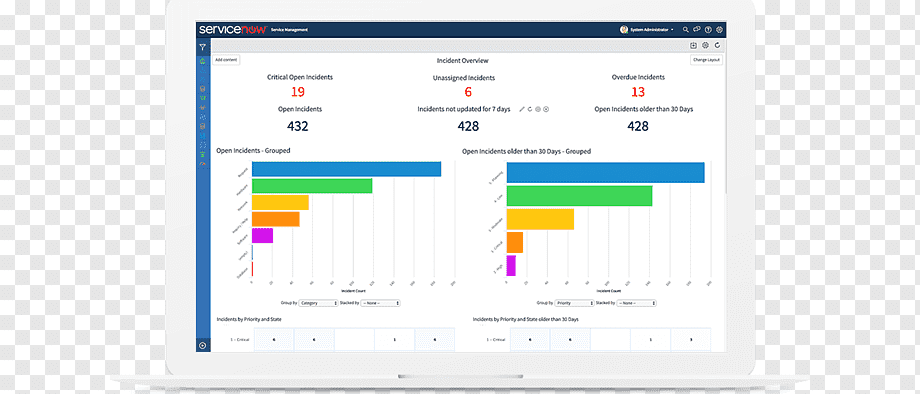Screen dimensions: 920x394
Task: Open the help question mark icon
Action: coord(708,29)
